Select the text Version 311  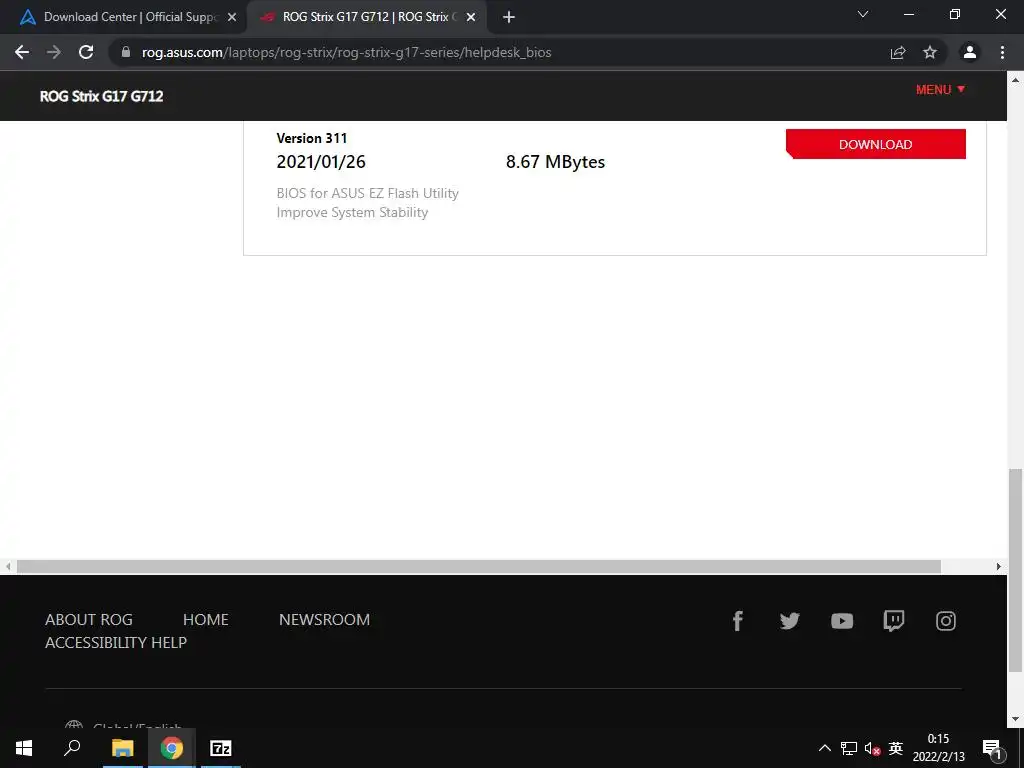(312, 138)
